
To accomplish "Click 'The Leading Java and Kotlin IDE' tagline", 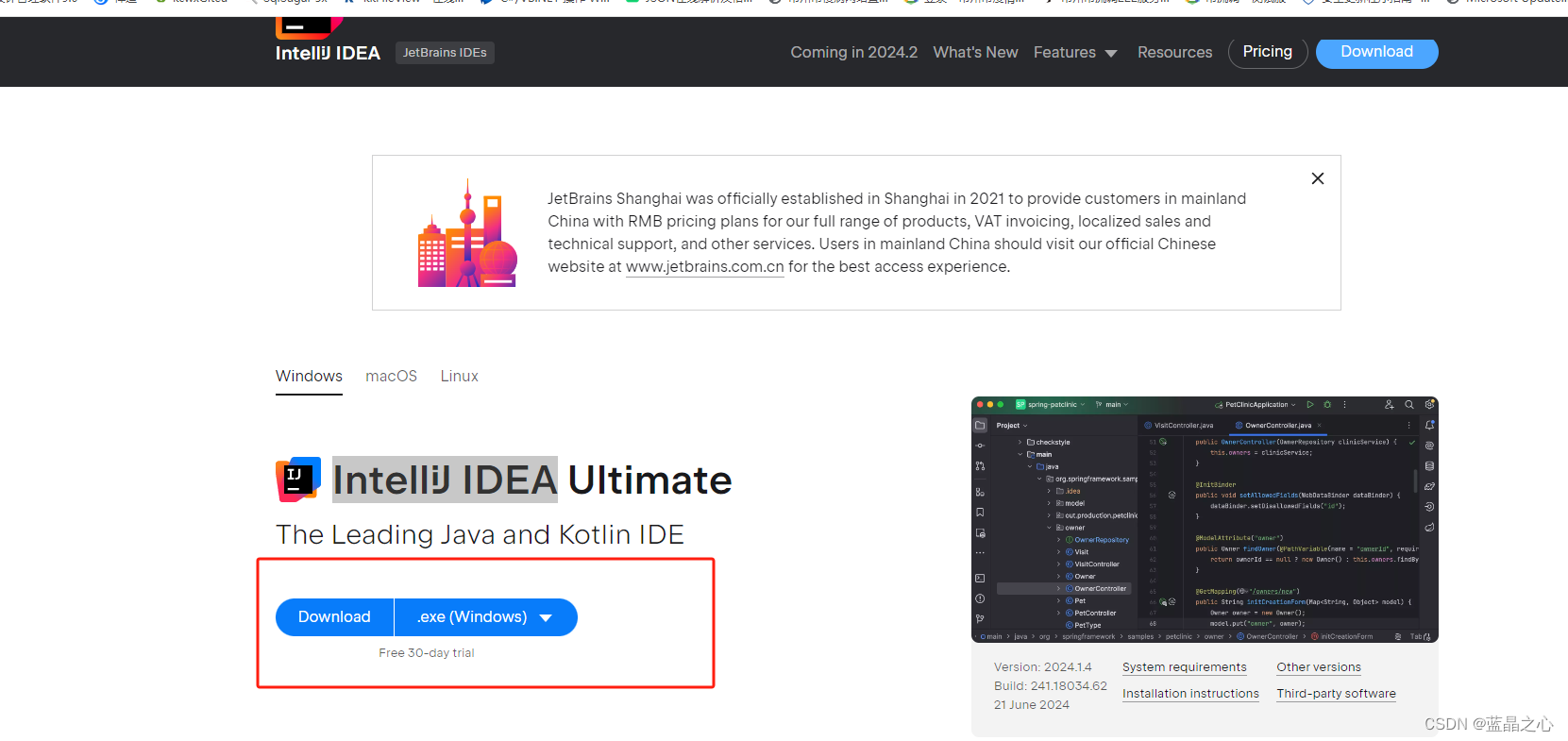I will pyautogui.click(x=480, y=535).
